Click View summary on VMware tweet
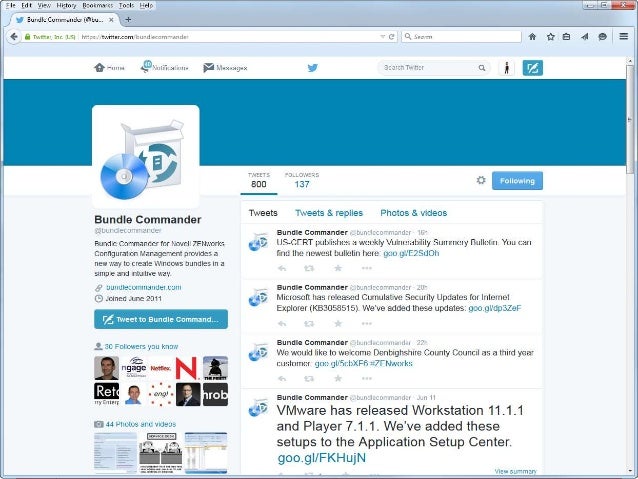 pyautogui.click(x=516, y=471)
